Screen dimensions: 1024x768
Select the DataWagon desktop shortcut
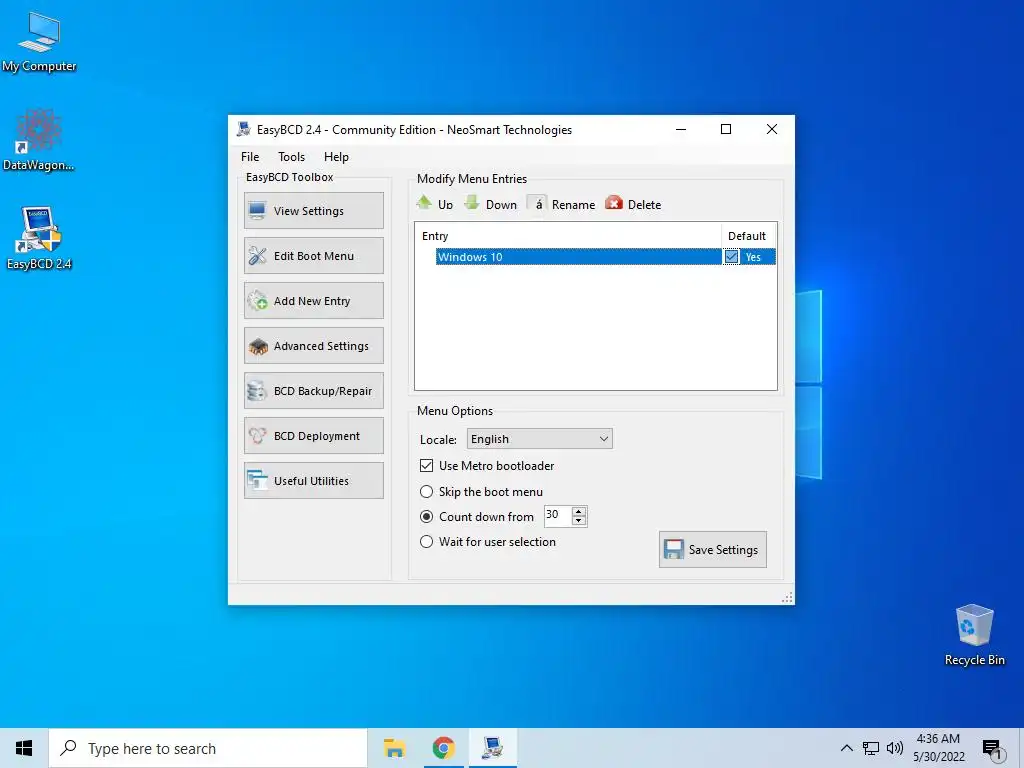click(39, 140)
